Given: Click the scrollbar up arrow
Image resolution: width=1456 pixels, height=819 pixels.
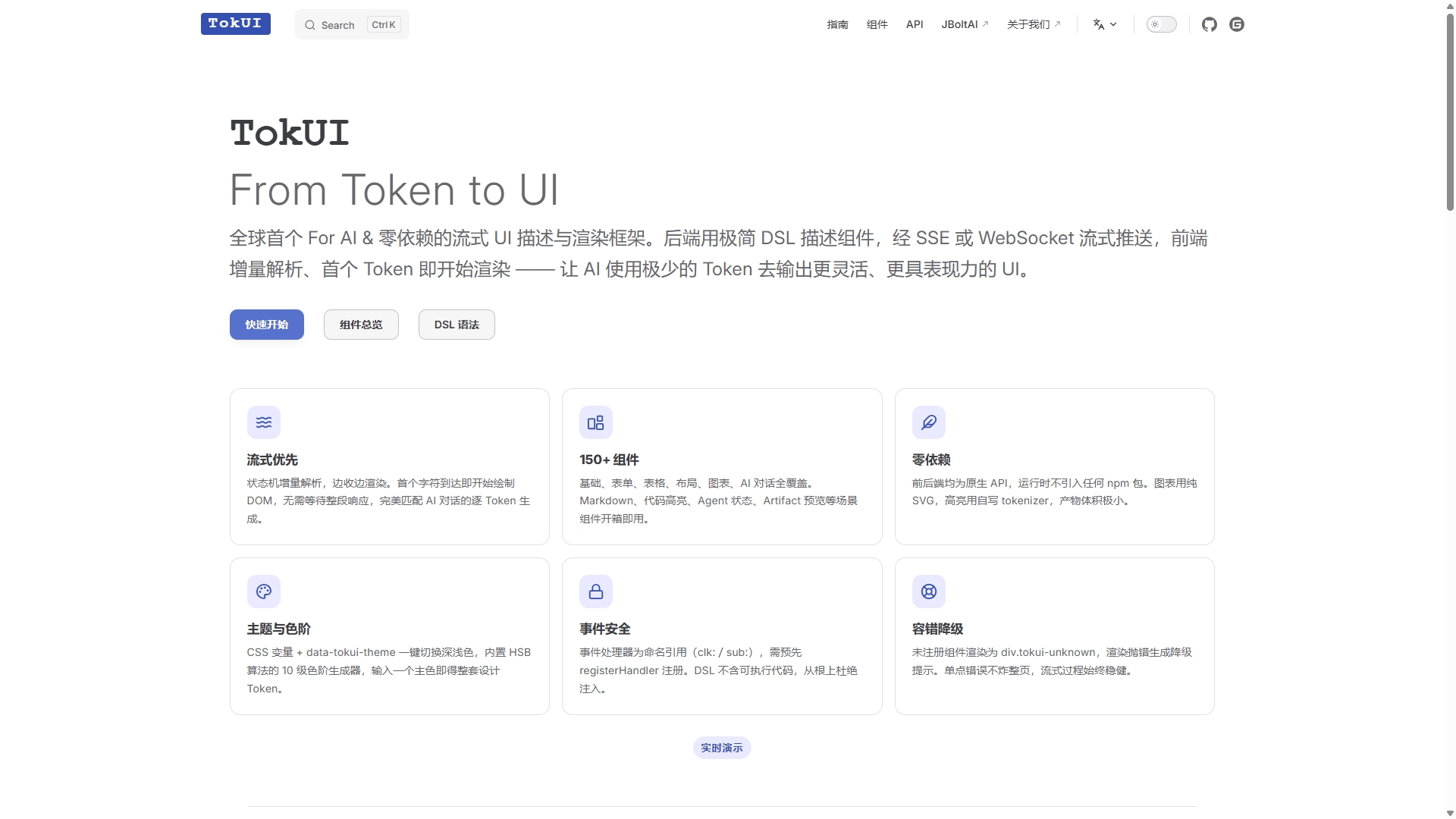Looking at the screenshot, I should [x=1450, y=5].
